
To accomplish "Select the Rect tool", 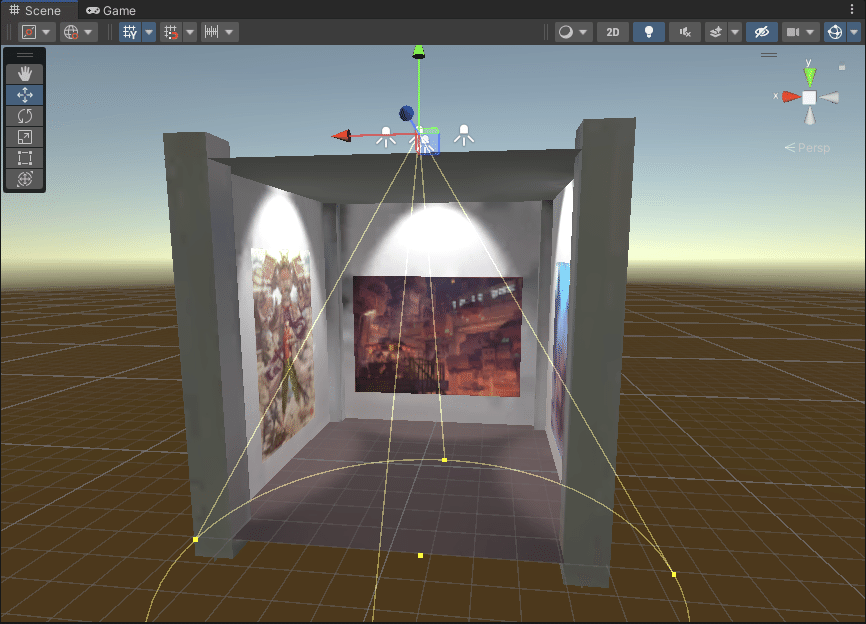I will click(x=25, y=158).
